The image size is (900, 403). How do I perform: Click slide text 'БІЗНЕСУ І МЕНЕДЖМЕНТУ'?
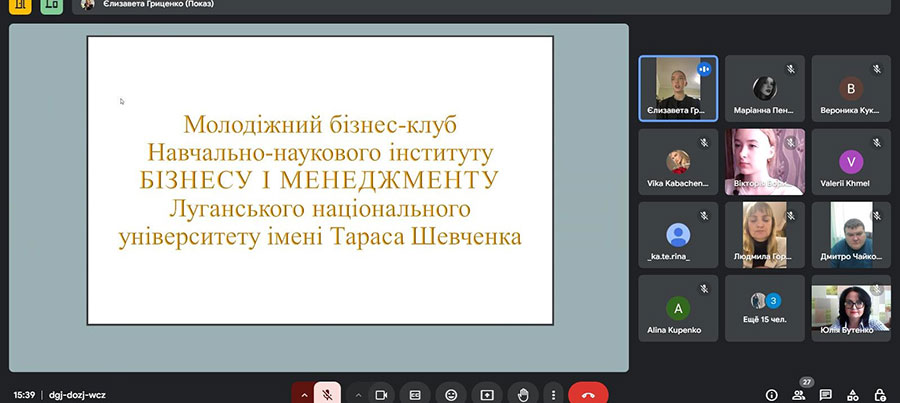pyautogui.click(x=319, y=180)
